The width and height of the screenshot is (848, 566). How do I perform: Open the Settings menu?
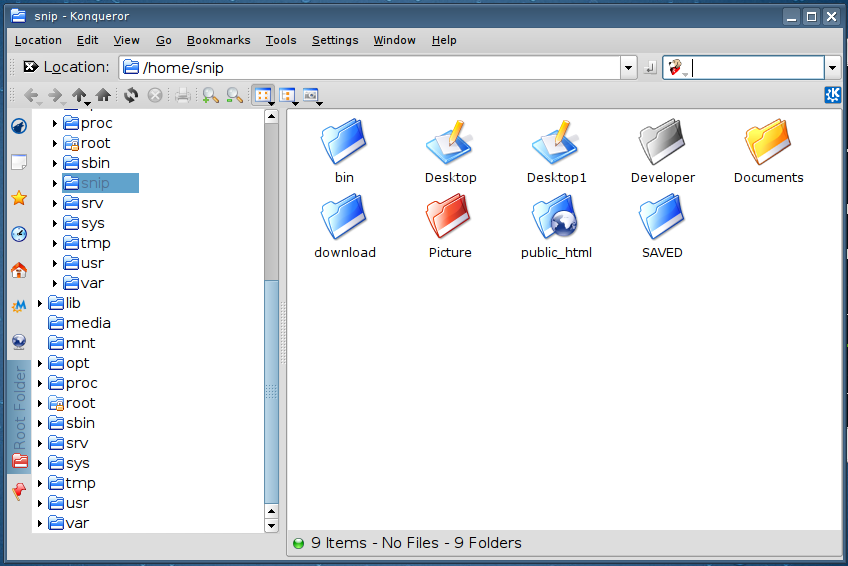pyautogui.click(x=335, y=41)
